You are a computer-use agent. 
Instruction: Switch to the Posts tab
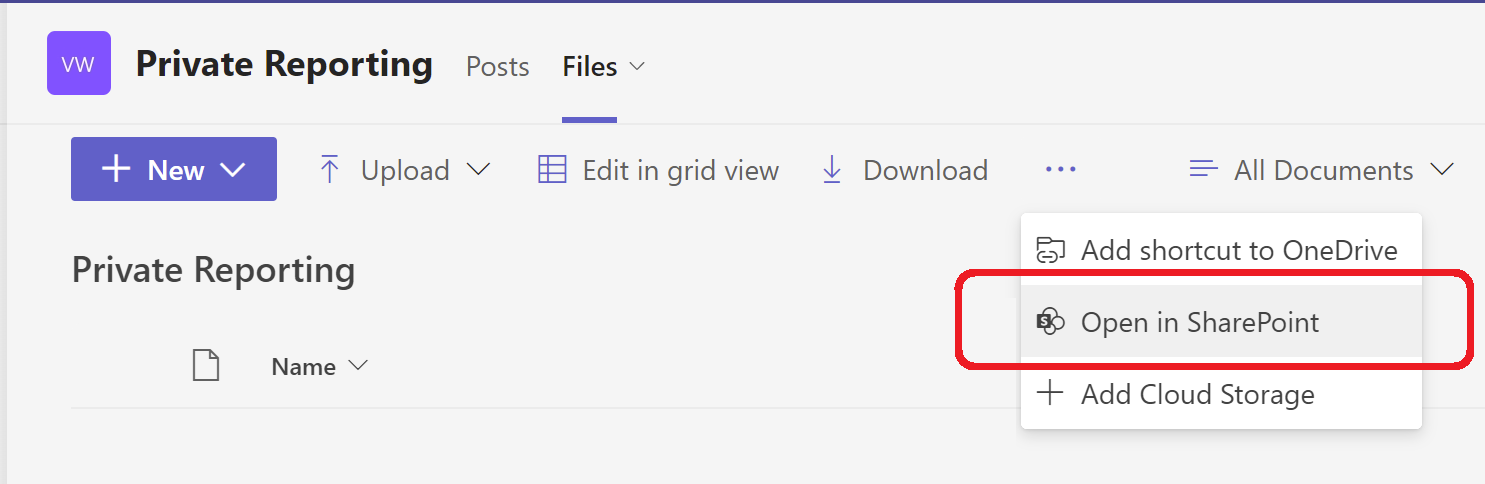click(498, 67)
